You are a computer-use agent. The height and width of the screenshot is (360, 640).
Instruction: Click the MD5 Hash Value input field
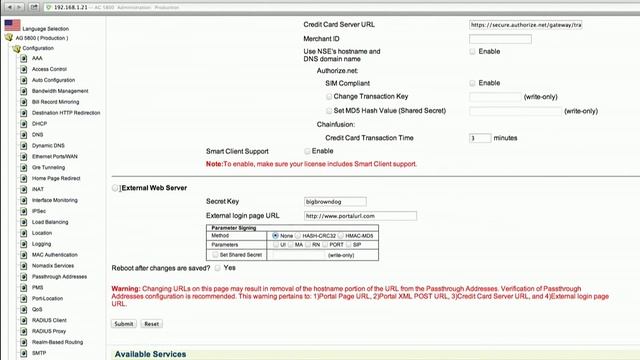(516, 111)
